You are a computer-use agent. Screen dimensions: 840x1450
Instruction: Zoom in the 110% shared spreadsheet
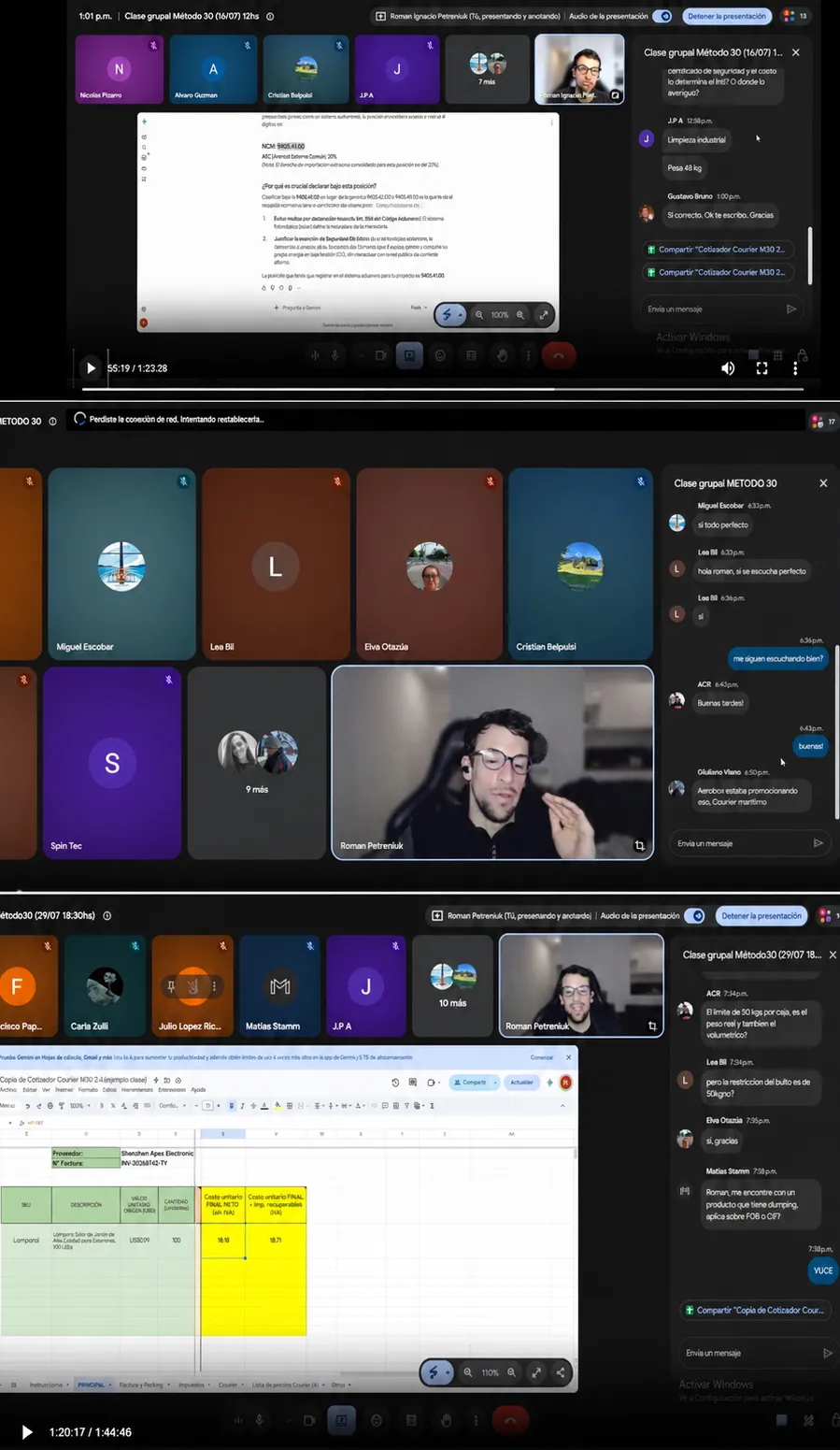coord(511,1372)
